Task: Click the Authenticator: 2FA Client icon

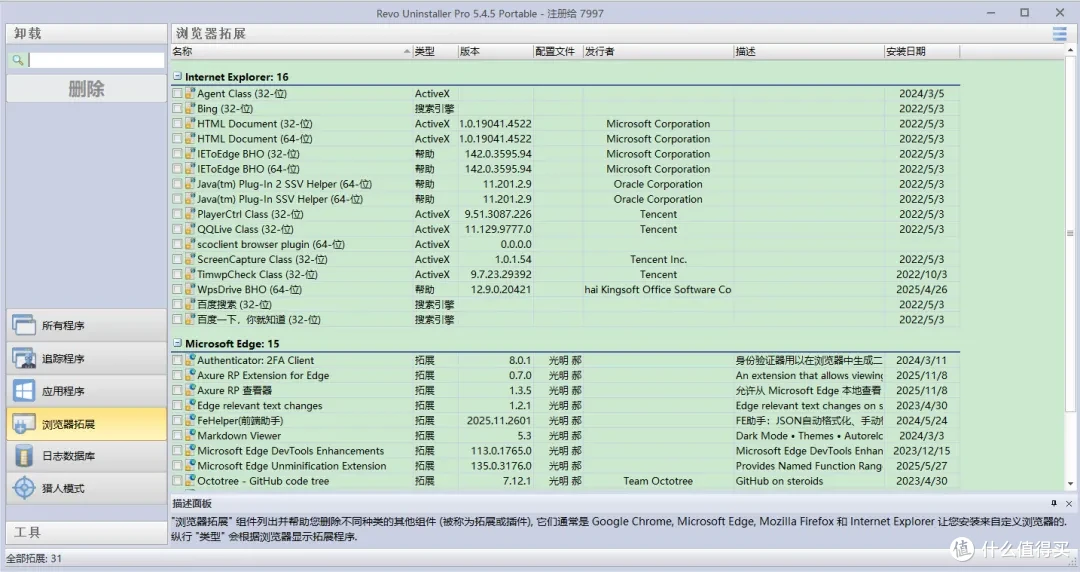Action: pos(190,360)
